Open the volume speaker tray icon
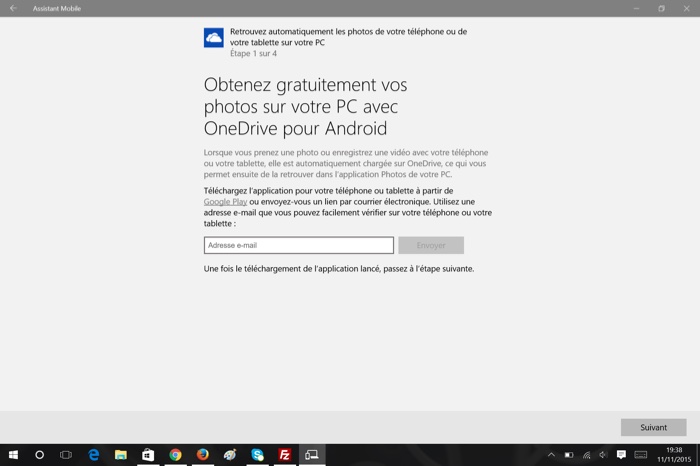 (603, 455)
